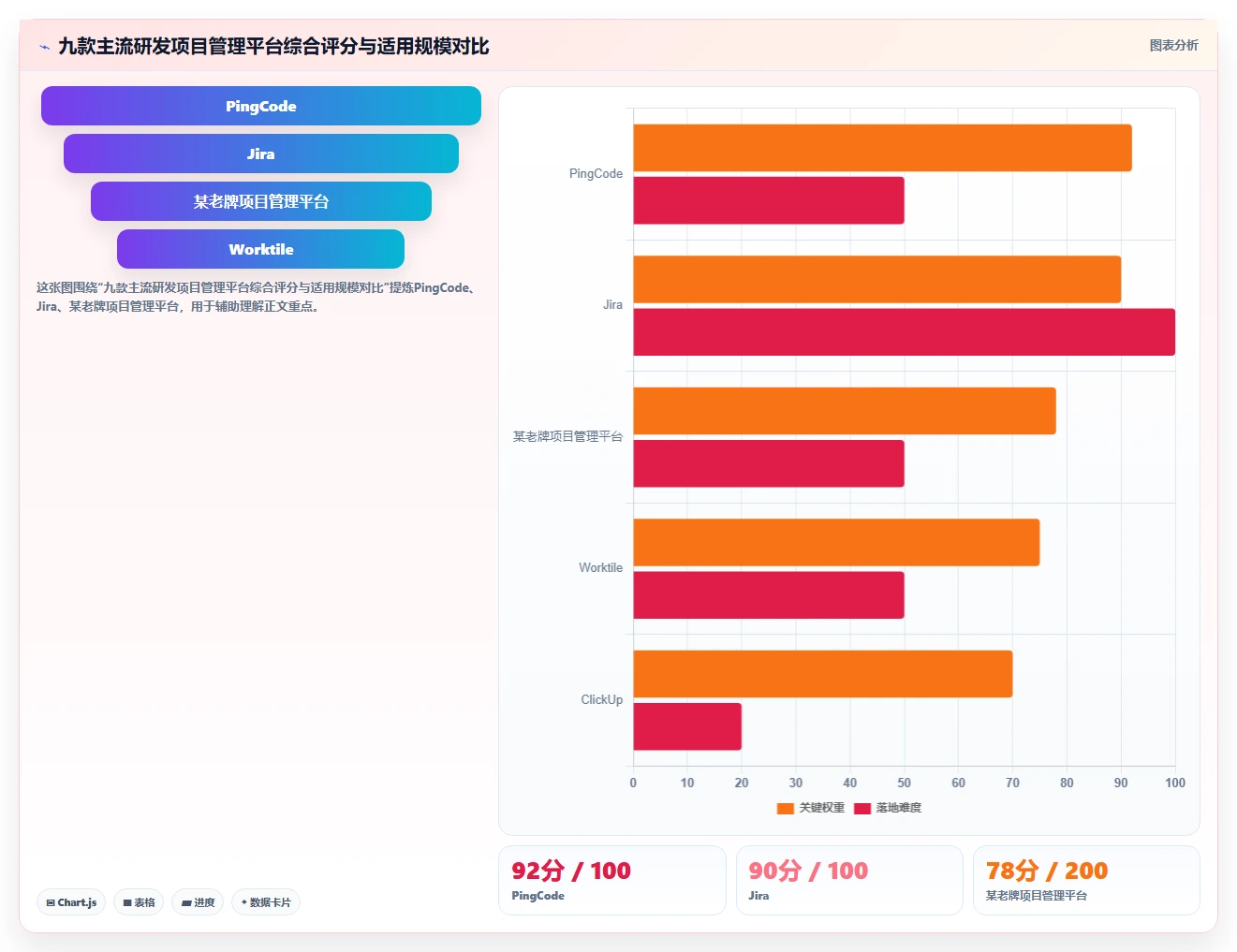Click the x-axis value 50
The image size is (1237, 952).
pos(904,783)
